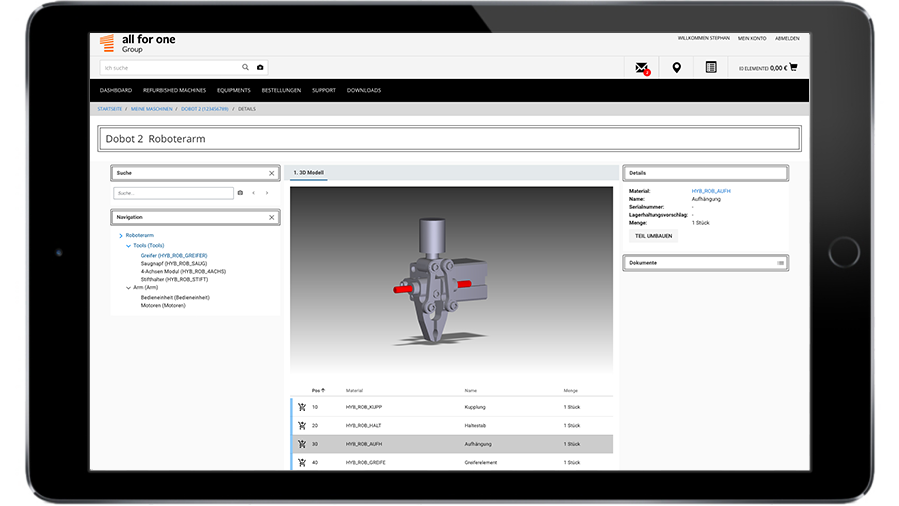Open the shopping cart in the header
This screenshot has height=506, width=899.
tap(793, 68)
